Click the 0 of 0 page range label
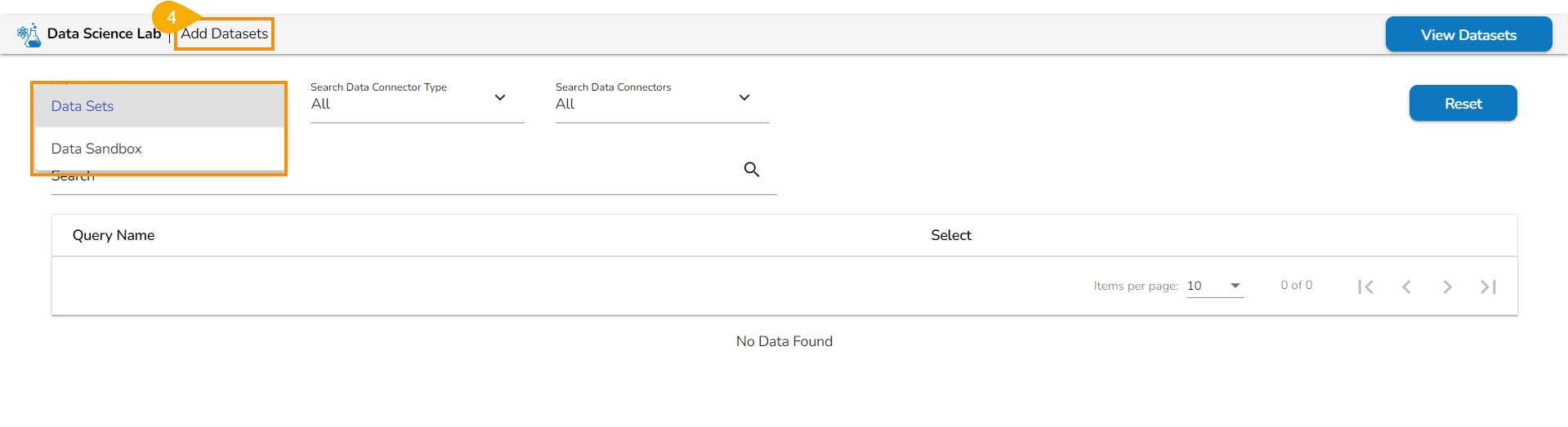Screen dimensions: 1568x427 click(1296, 285)
